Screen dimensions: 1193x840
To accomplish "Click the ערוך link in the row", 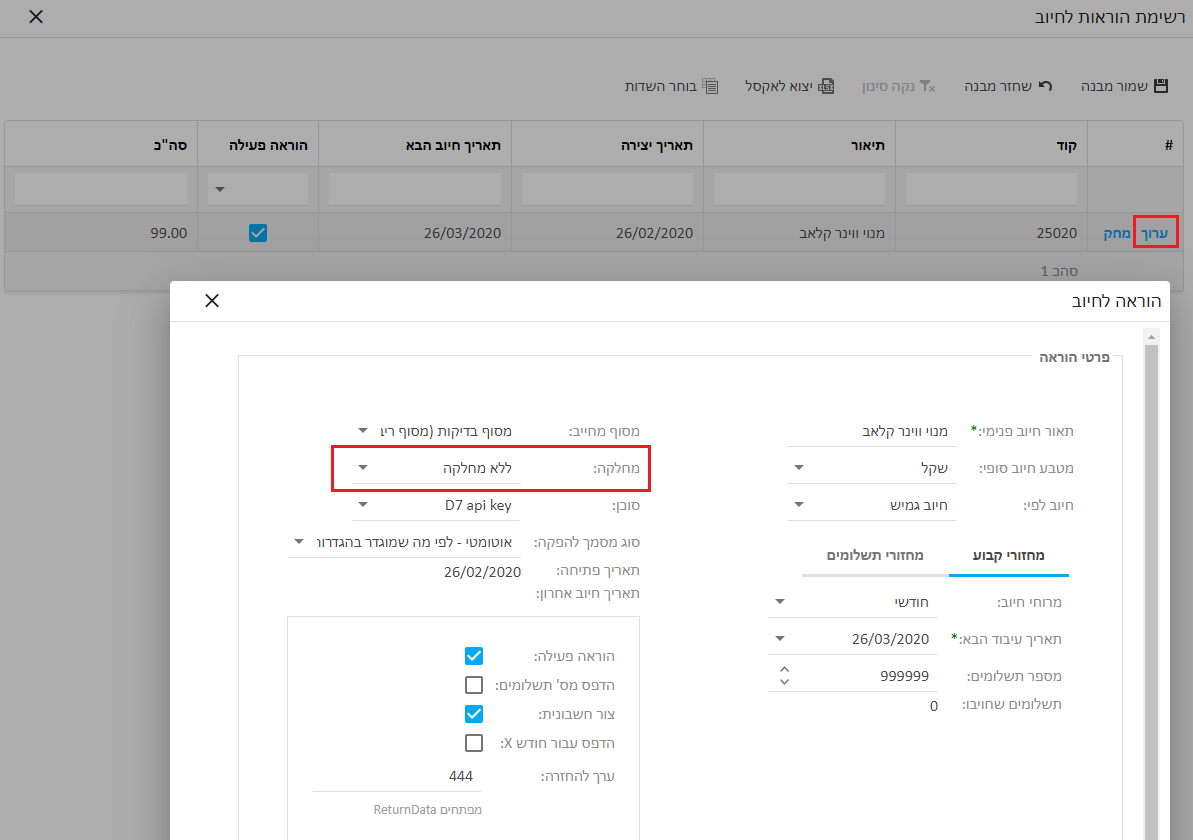I will point(1154,233).
